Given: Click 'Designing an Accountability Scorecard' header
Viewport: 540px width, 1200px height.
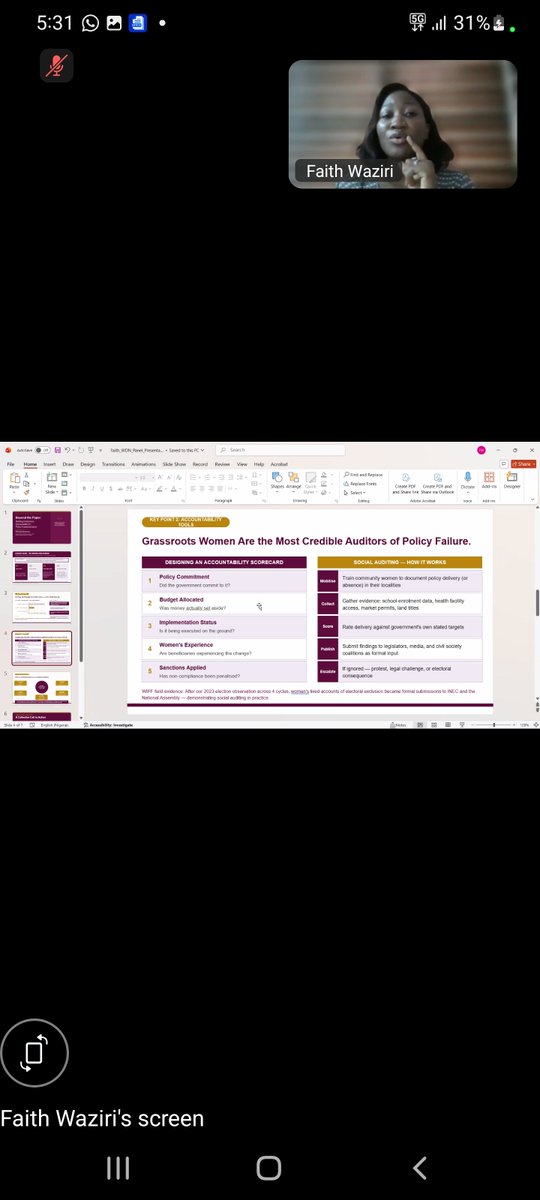Looking at the screenshot, I should tap(224, 562).
